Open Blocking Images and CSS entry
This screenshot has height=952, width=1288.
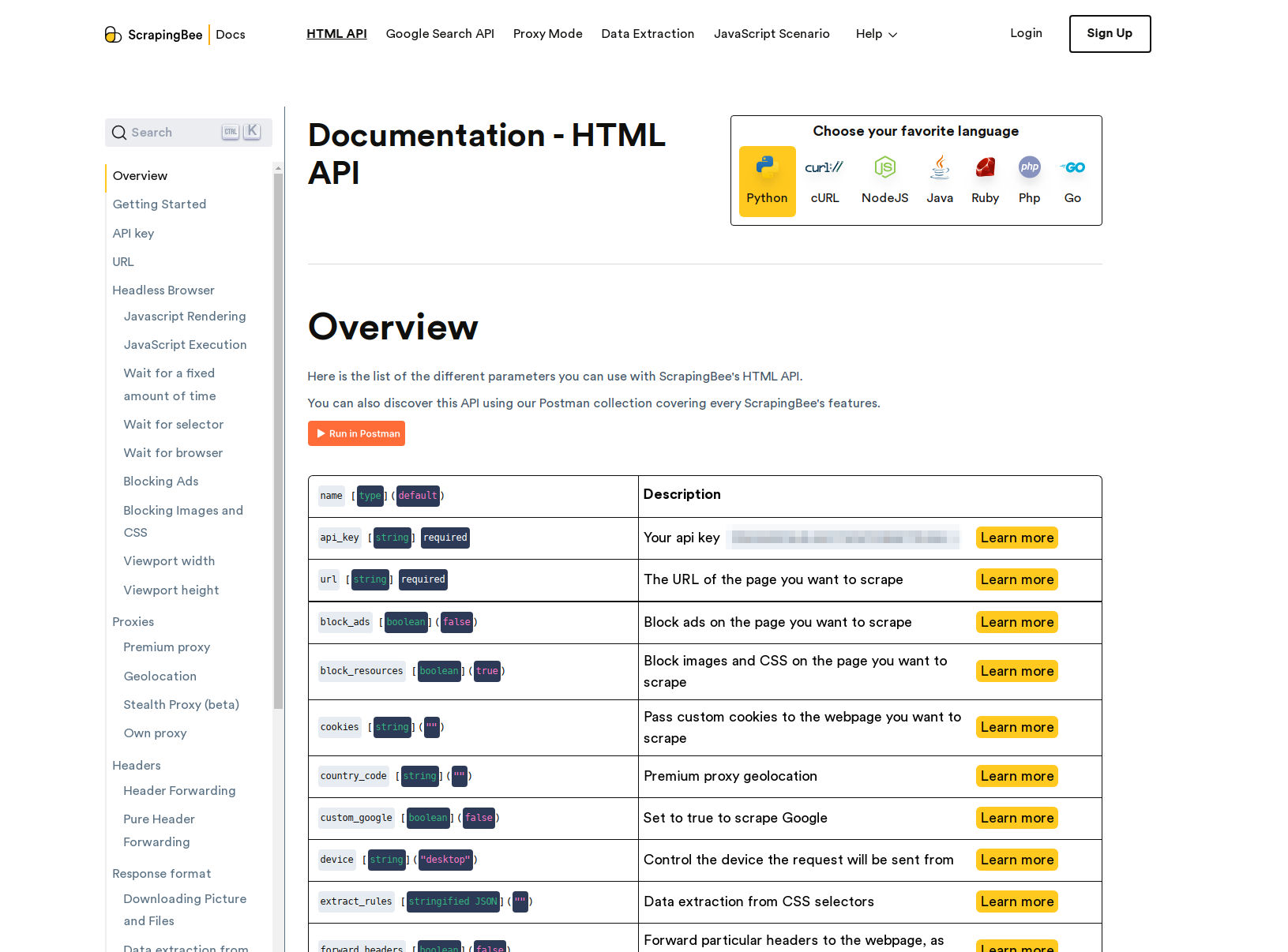coord(183,522)
